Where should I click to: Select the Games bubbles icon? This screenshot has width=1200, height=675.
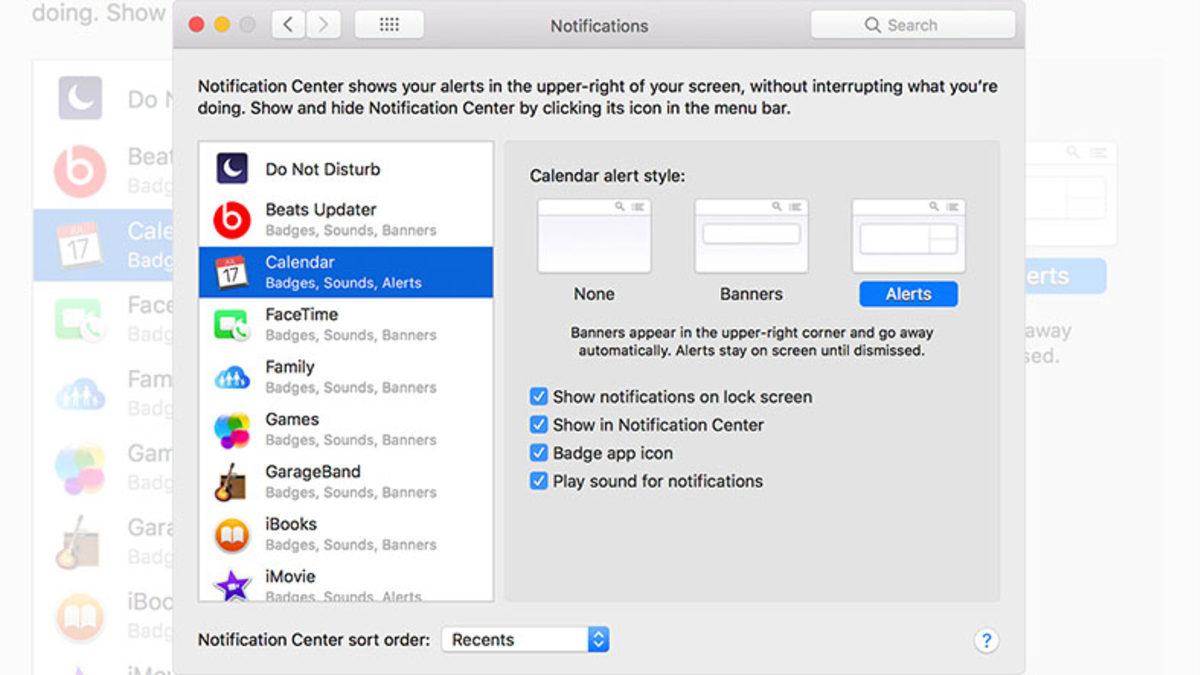click(x=232, y=430)
